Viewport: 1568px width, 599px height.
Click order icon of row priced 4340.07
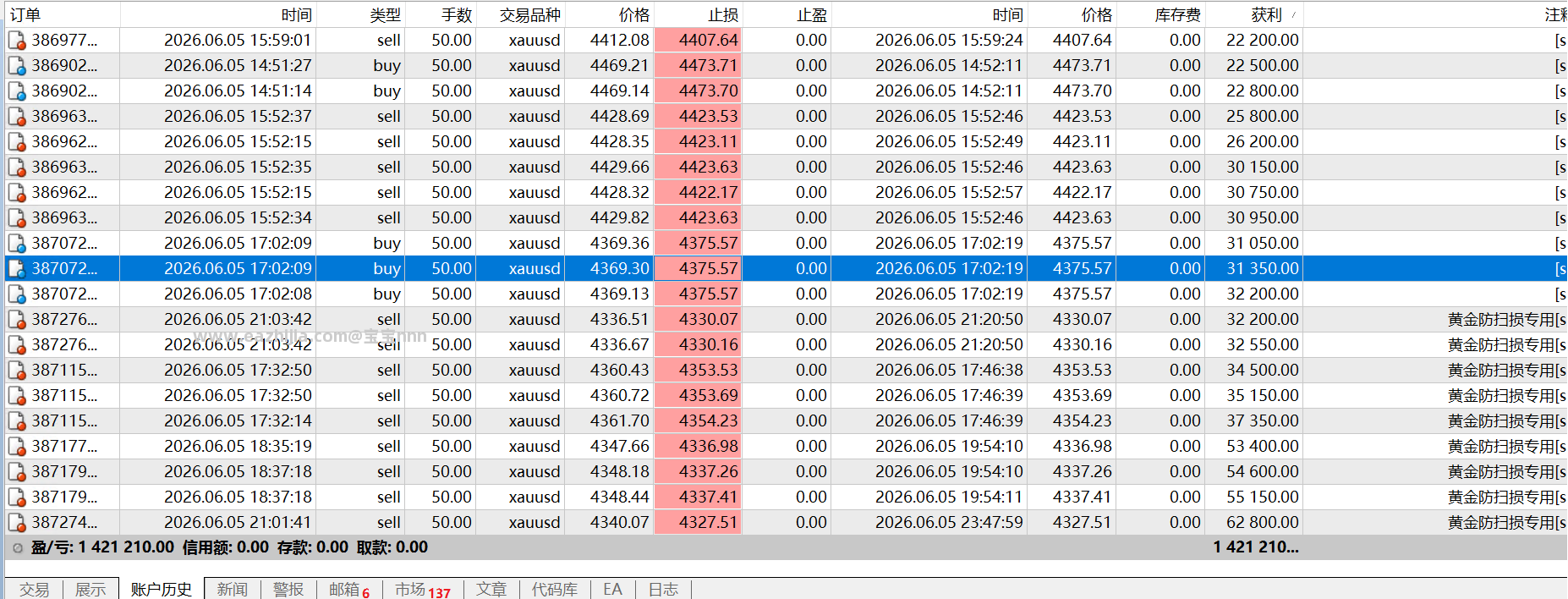(x=17, y=523)
